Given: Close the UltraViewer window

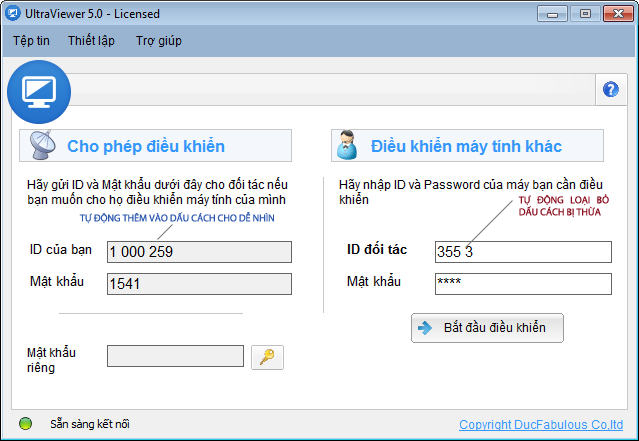Looking at the screenshot, I should coord(618,13).
